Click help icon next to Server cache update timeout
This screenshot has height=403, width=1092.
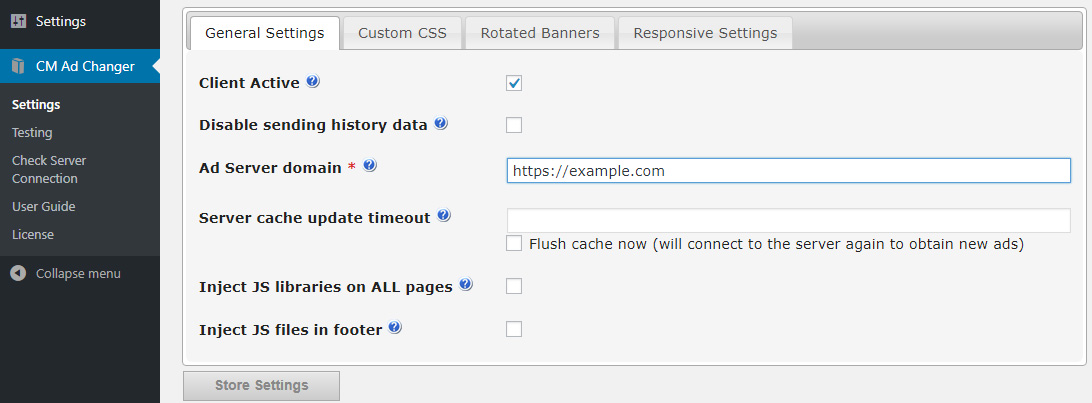pyautogui.click(x=444, y=216)
